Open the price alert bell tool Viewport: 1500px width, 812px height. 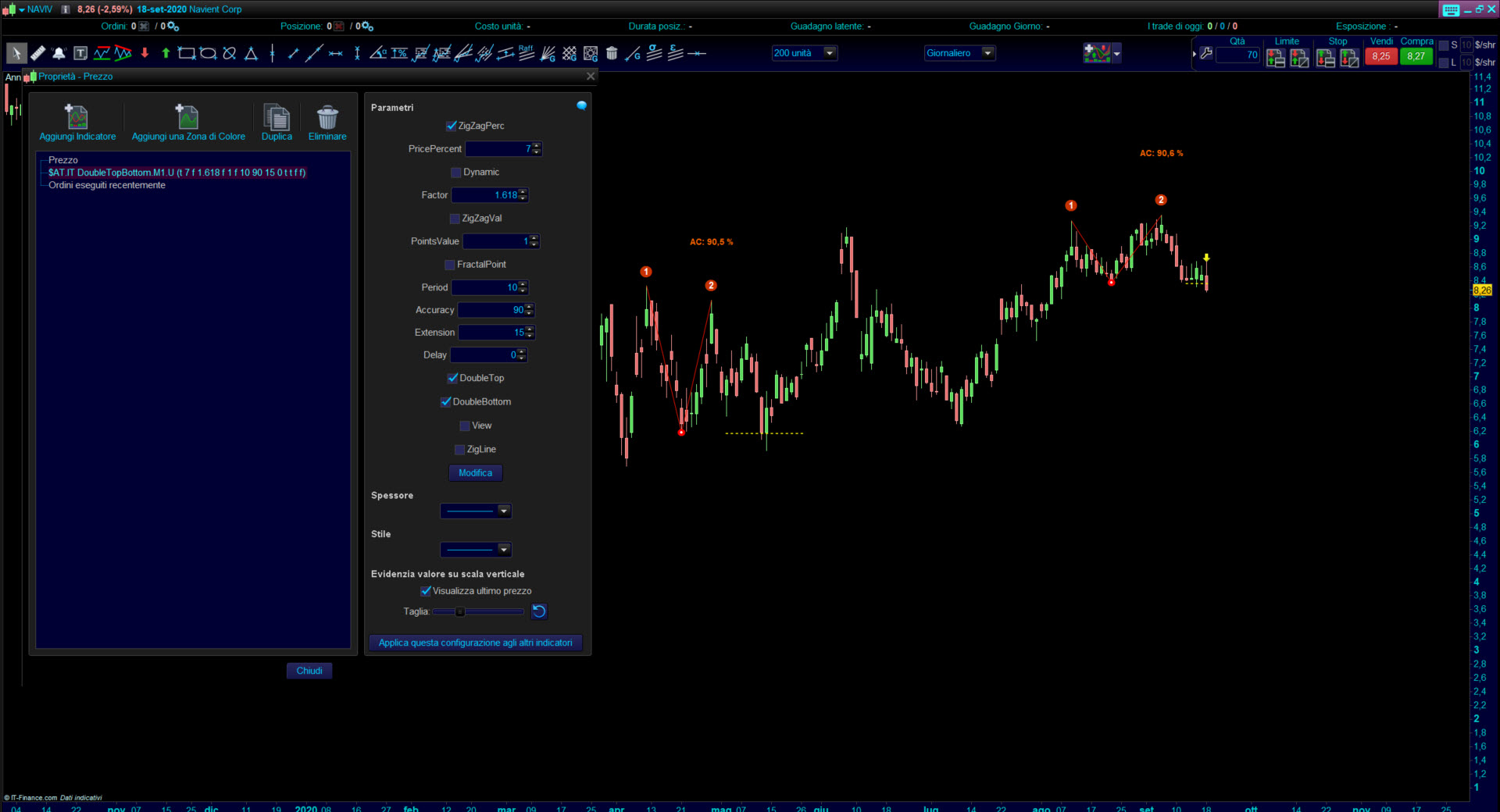(x=59, y=53)
